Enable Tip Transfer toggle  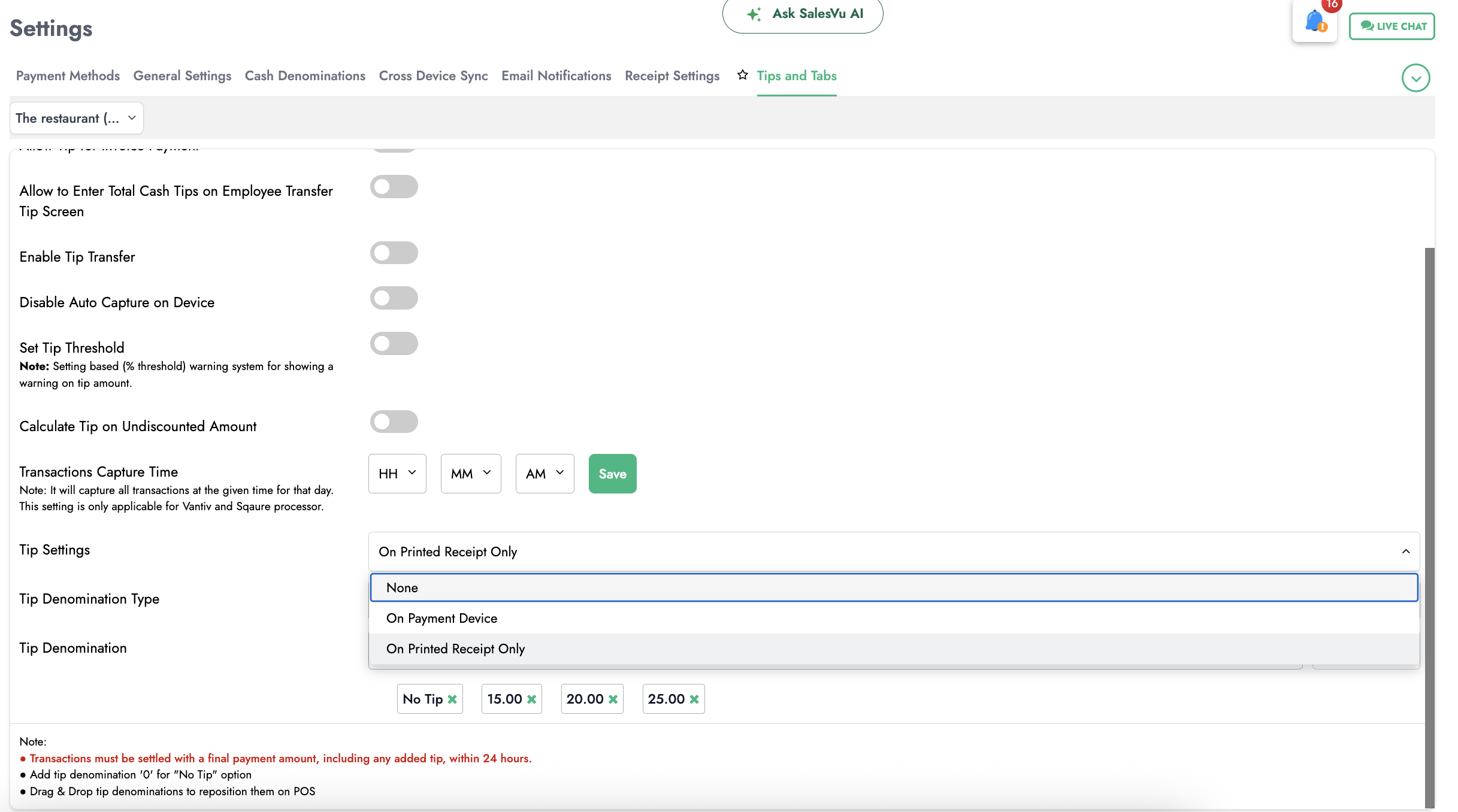pos(394,253)
